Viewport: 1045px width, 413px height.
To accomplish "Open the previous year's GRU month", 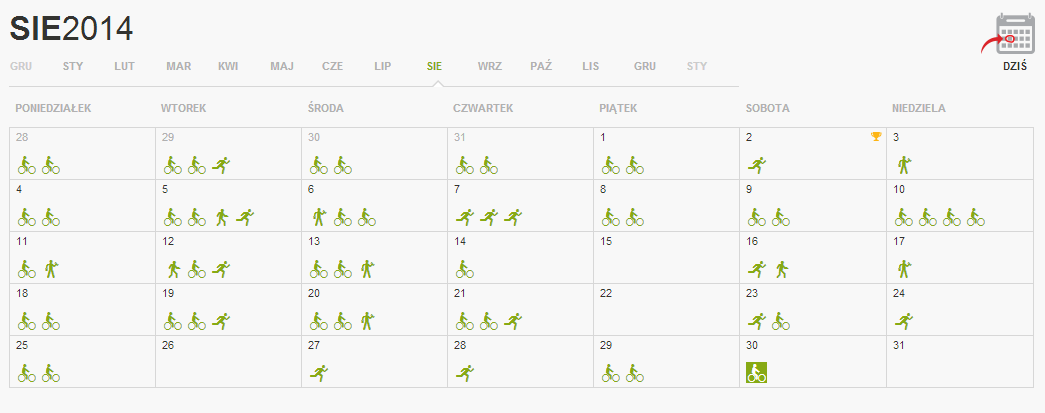I will [x=21, y=67].
